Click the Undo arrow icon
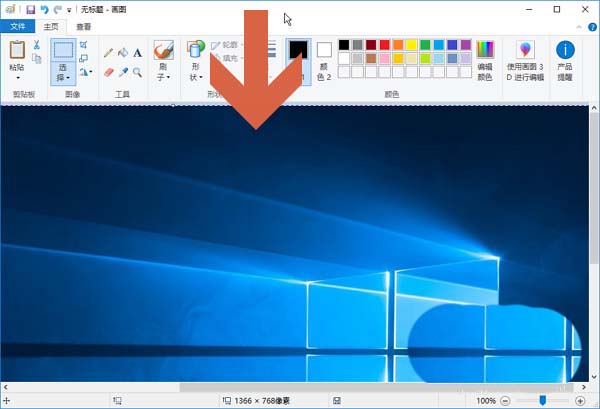 [x=44, y=10]
